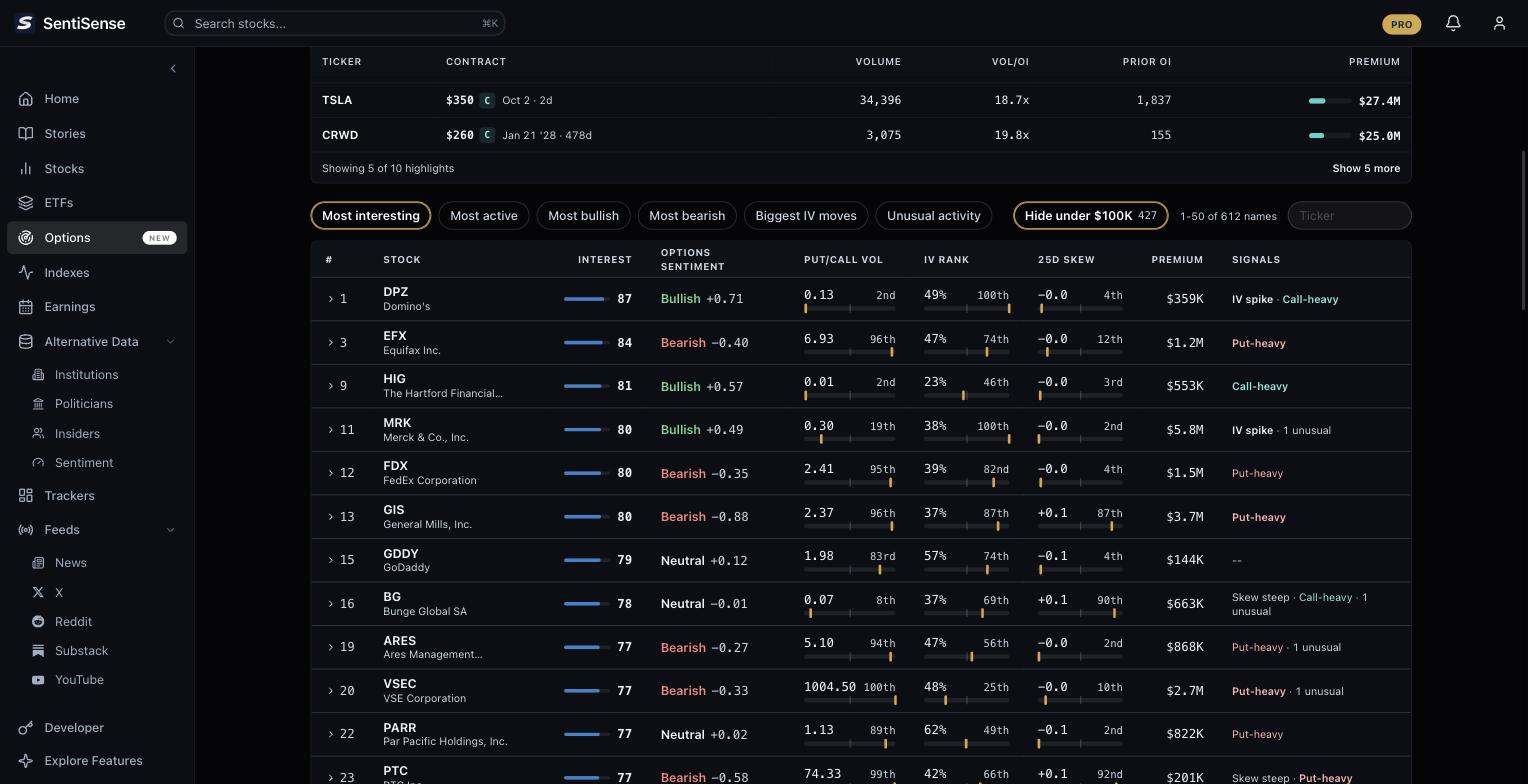Select the Unusual activity filter
Screen dimensions: 1528x784
[934, 216]
